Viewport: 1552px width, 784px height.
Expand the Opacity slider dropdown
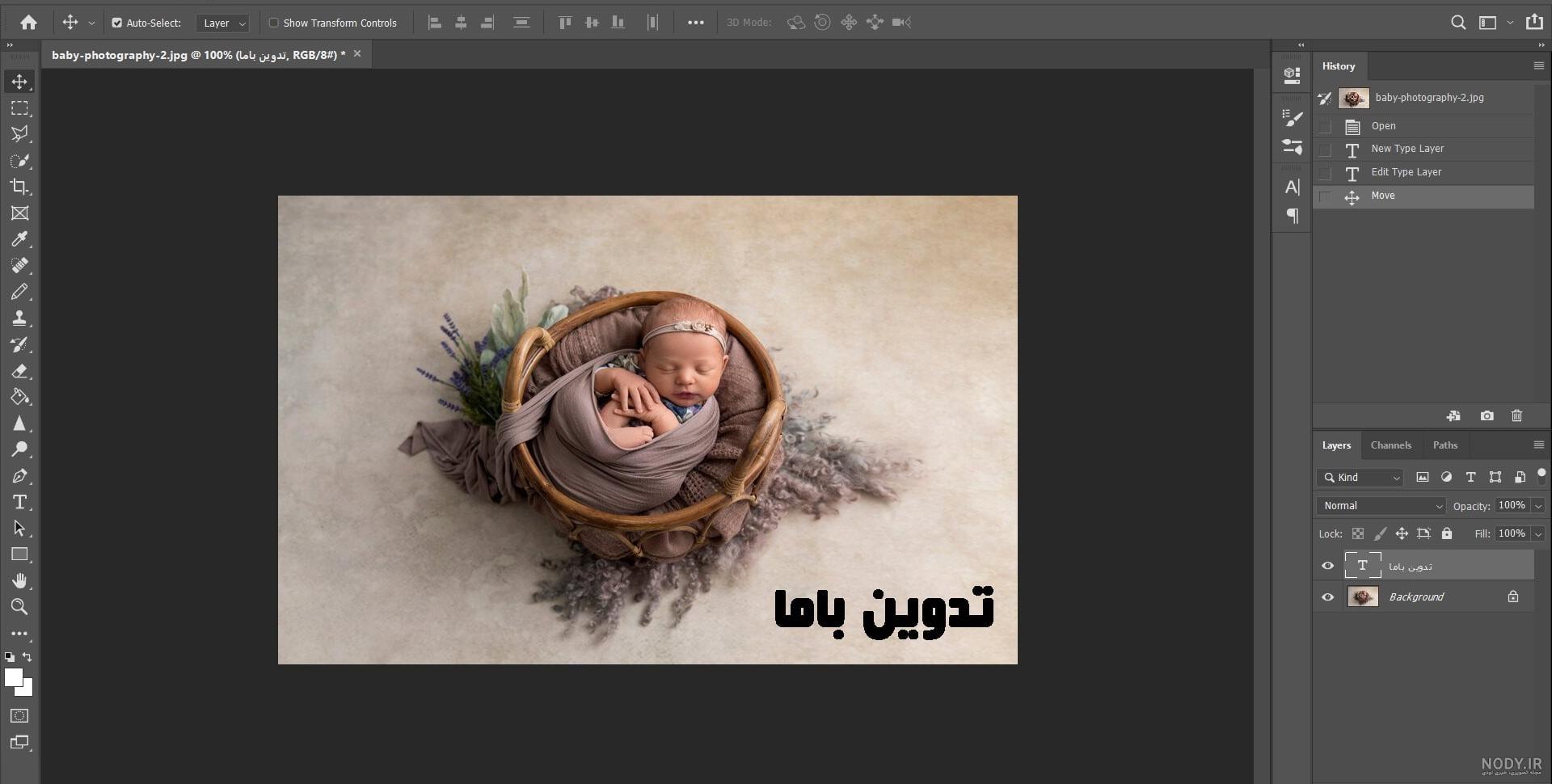click(x=1538, y=506)
